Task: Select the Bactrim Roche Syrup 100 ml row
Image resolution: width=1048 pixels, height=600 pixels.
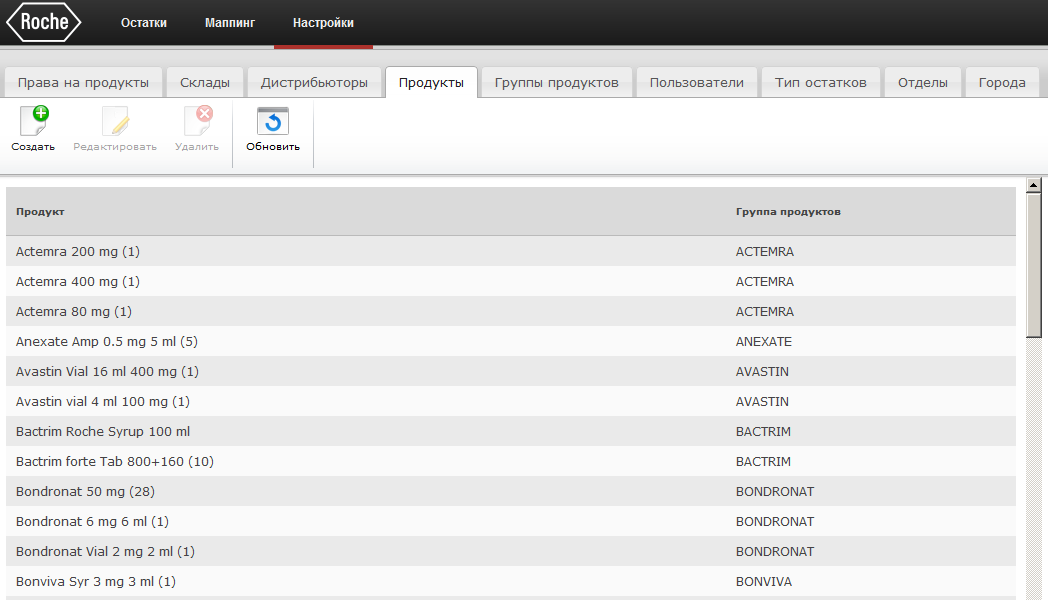Action: 103,432
